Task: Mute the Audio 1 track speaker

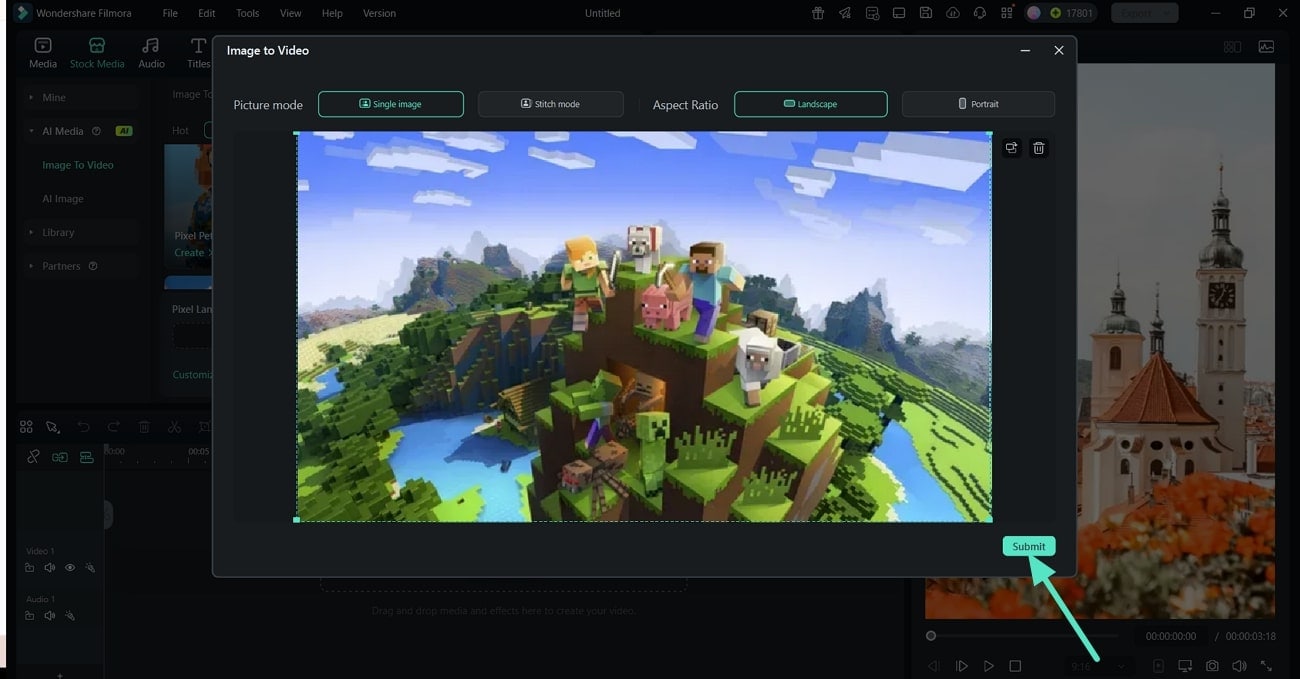Action: point(50,616)
